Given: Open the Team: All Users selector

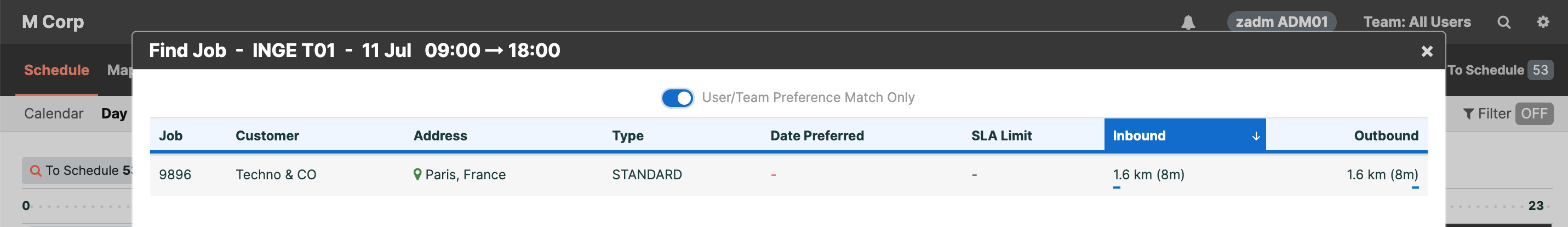Looking at the screenshot, I should (x=1416, y=22).
